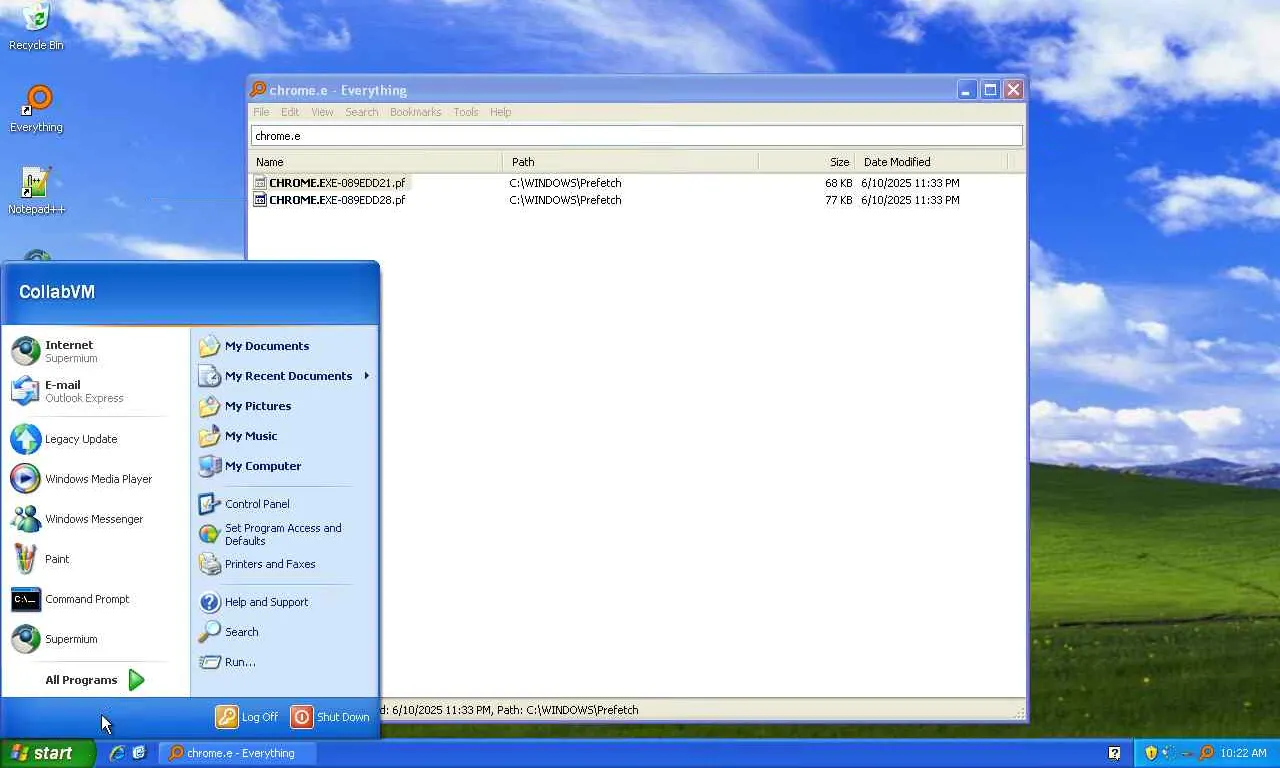The image size is (1280, 768).
Task: Select the Everything desktop shortcut
Action: tap(36, 109)
